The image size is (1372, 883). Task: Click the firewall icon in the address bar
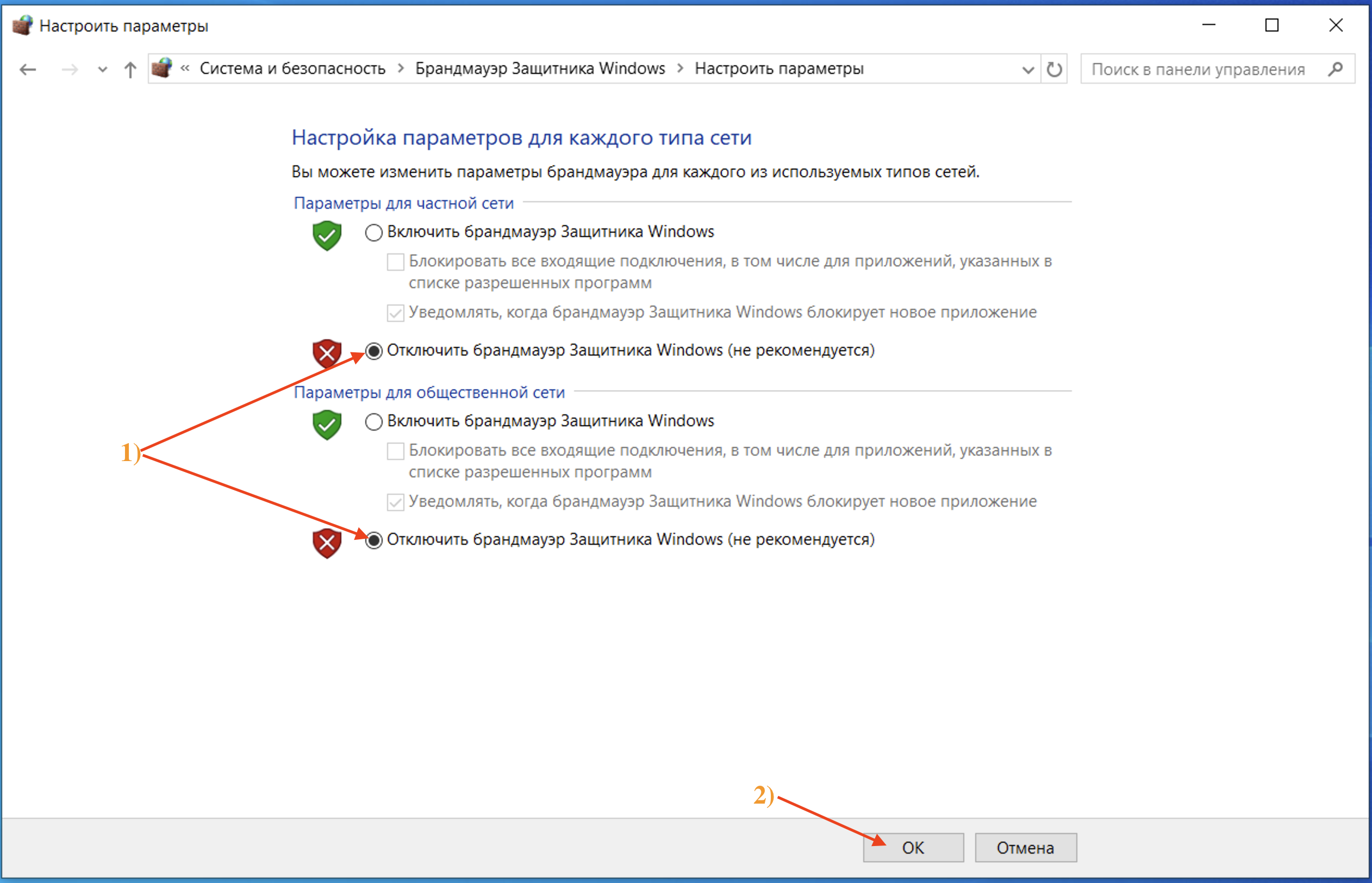tap(162, 68)
